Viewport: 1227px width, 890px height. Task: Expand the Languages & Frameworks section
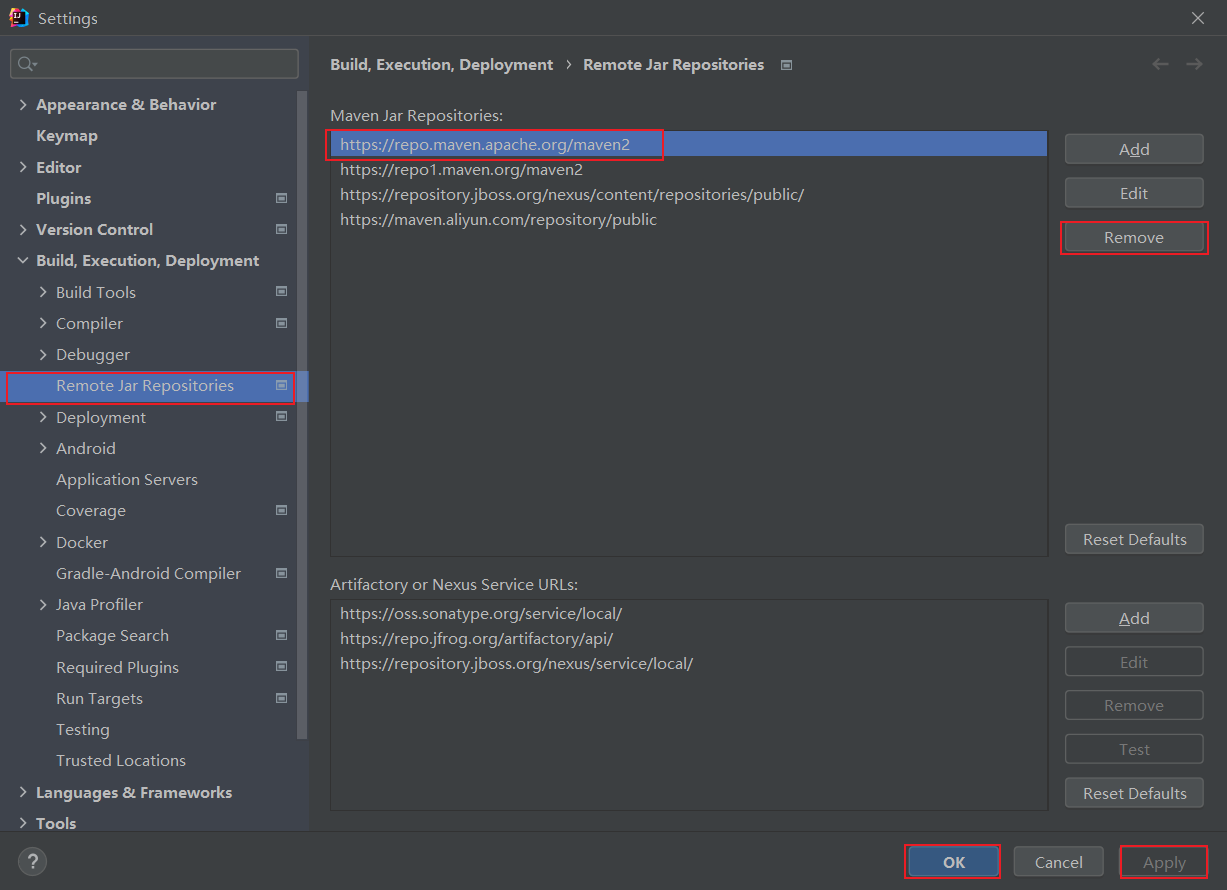[23, 792]
